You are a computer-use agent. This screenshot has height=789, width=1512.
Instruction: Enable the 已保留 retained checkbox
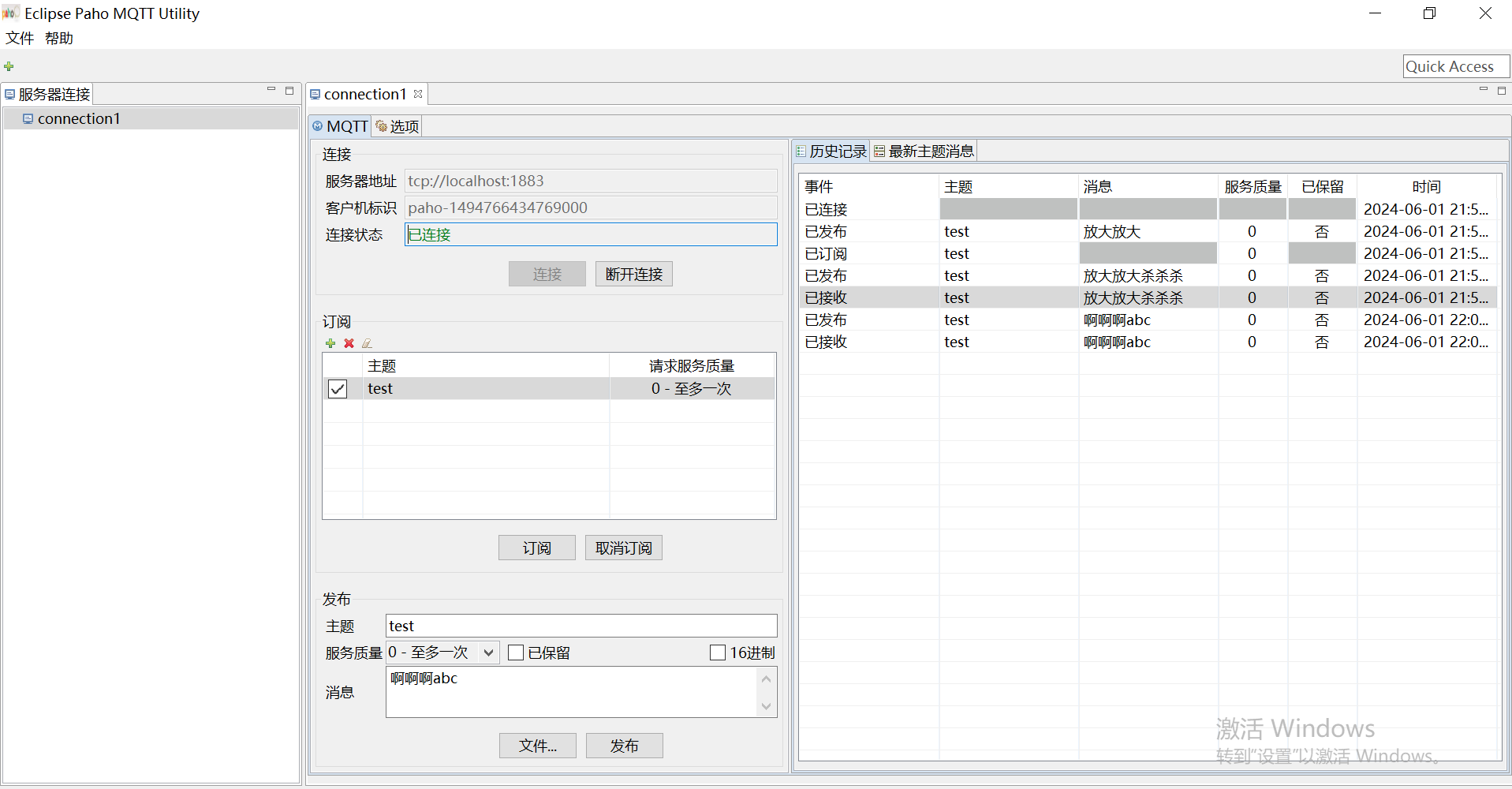(516, 653)
